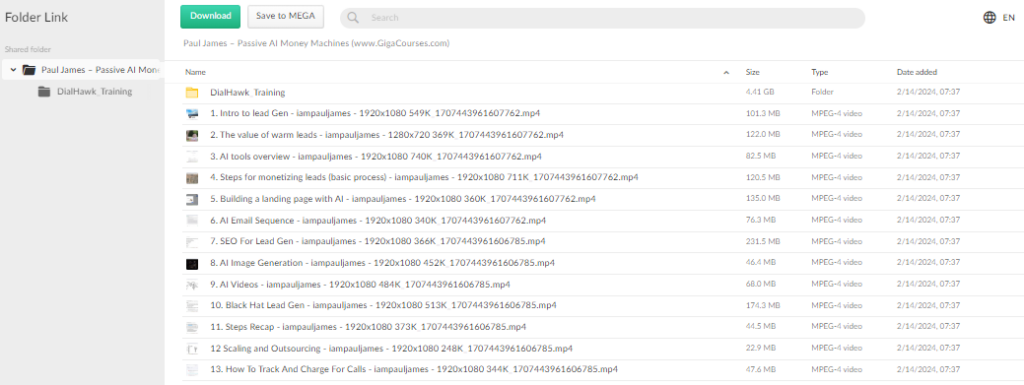
Task: Click the 101.3 MB size cell
Action: click(x=762, y=114)
